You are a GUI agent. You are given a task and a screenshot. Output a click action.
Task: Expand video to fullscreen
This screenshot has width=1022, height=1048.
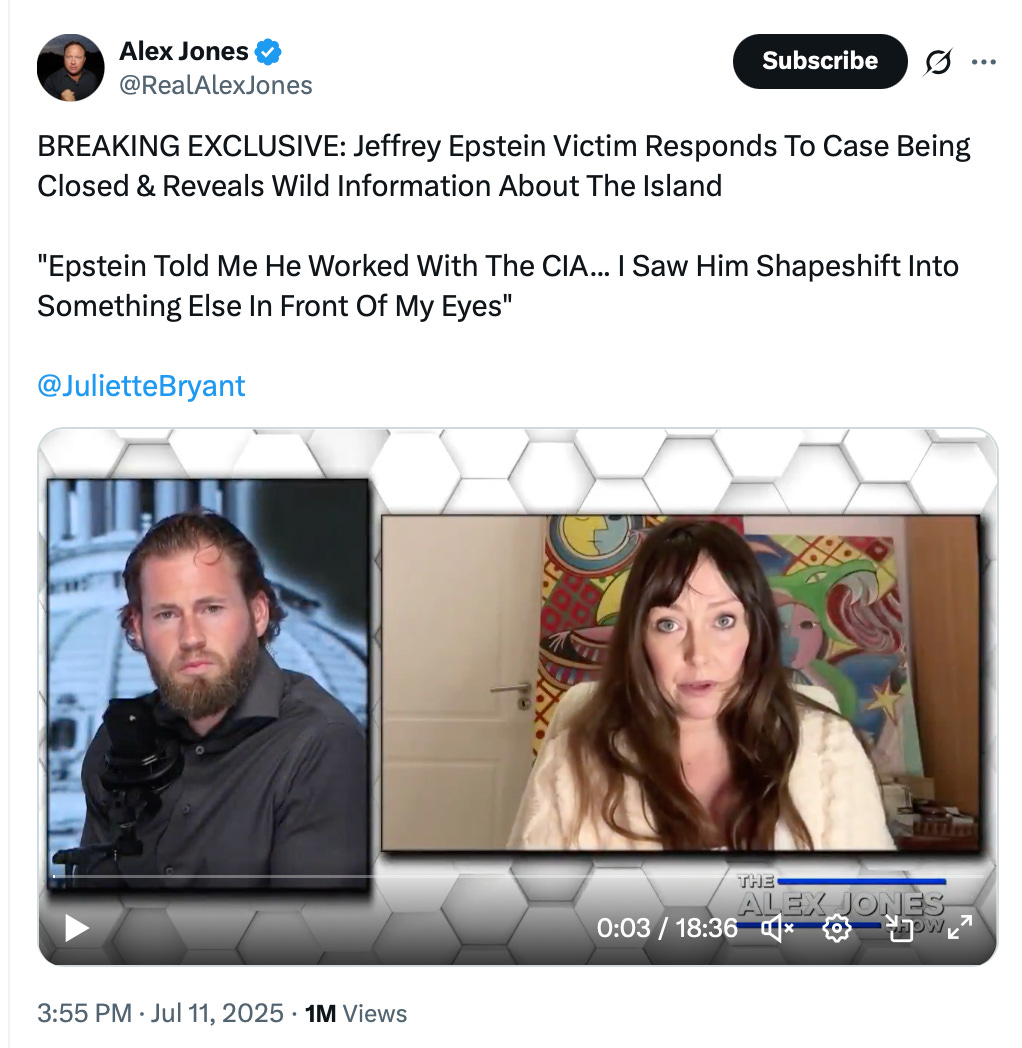tap(960, 928)
